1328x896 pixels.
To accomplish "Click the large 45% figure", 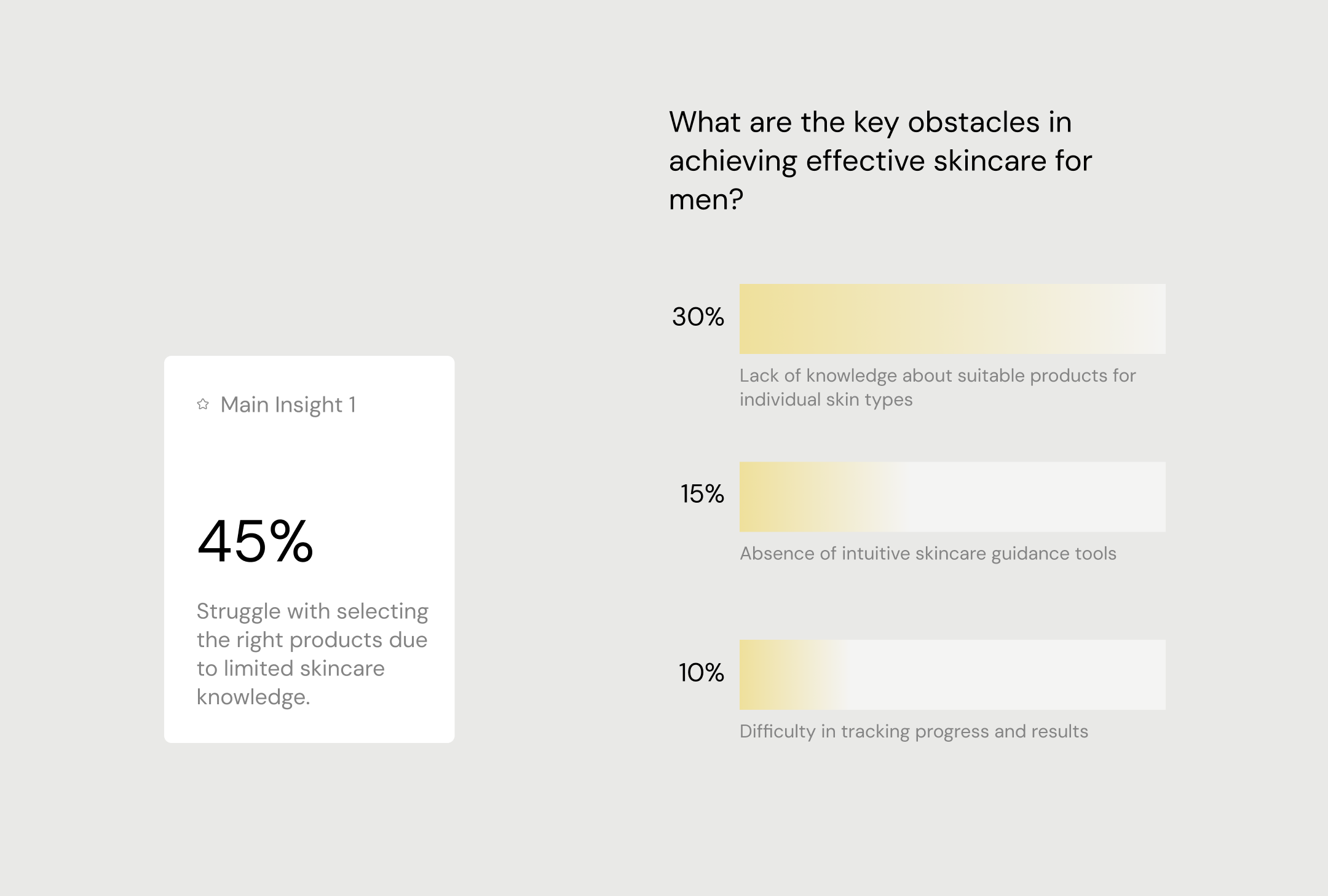I will pyautogui.click(x=255, y=541).
